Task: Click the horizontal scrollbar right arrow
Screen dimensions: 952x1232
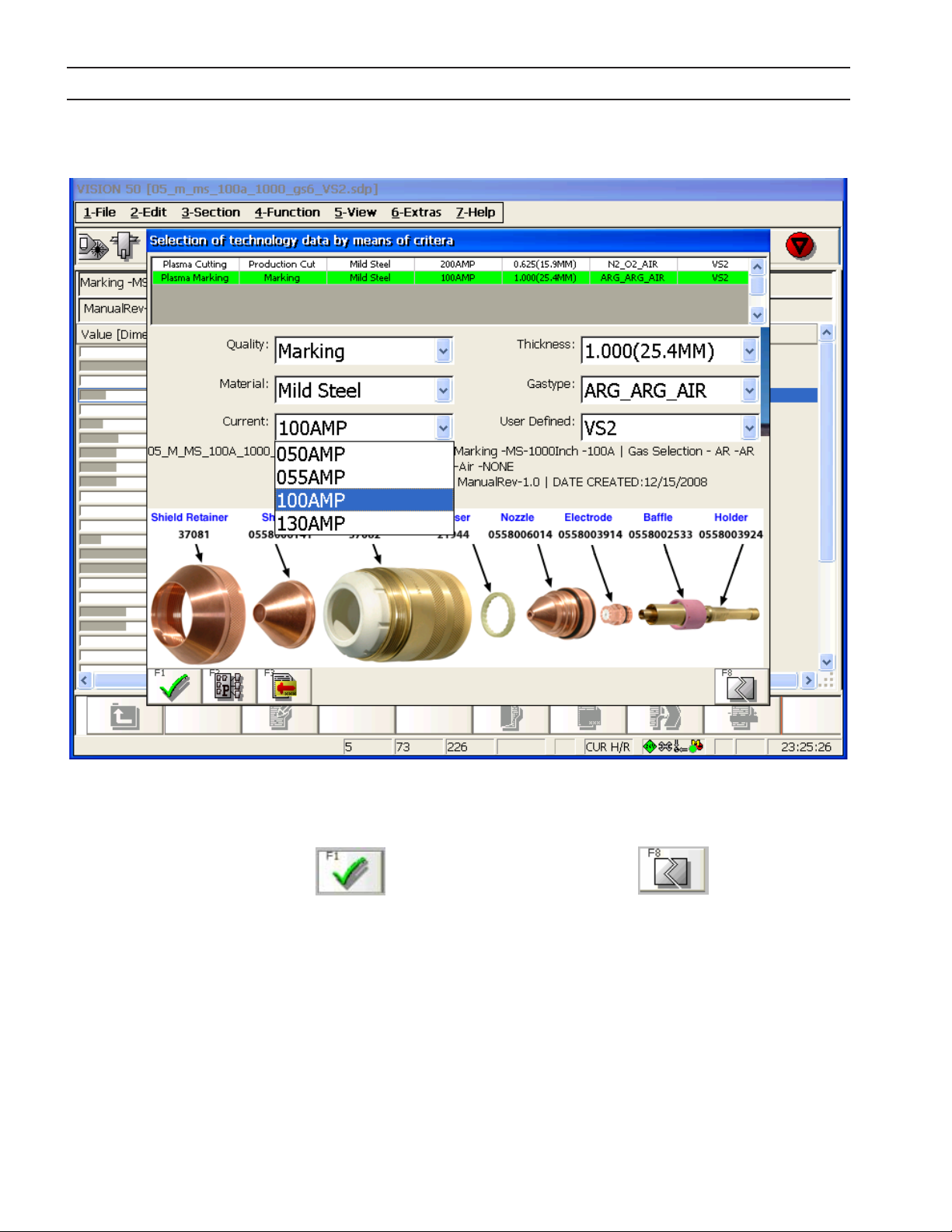Action: 808,680
